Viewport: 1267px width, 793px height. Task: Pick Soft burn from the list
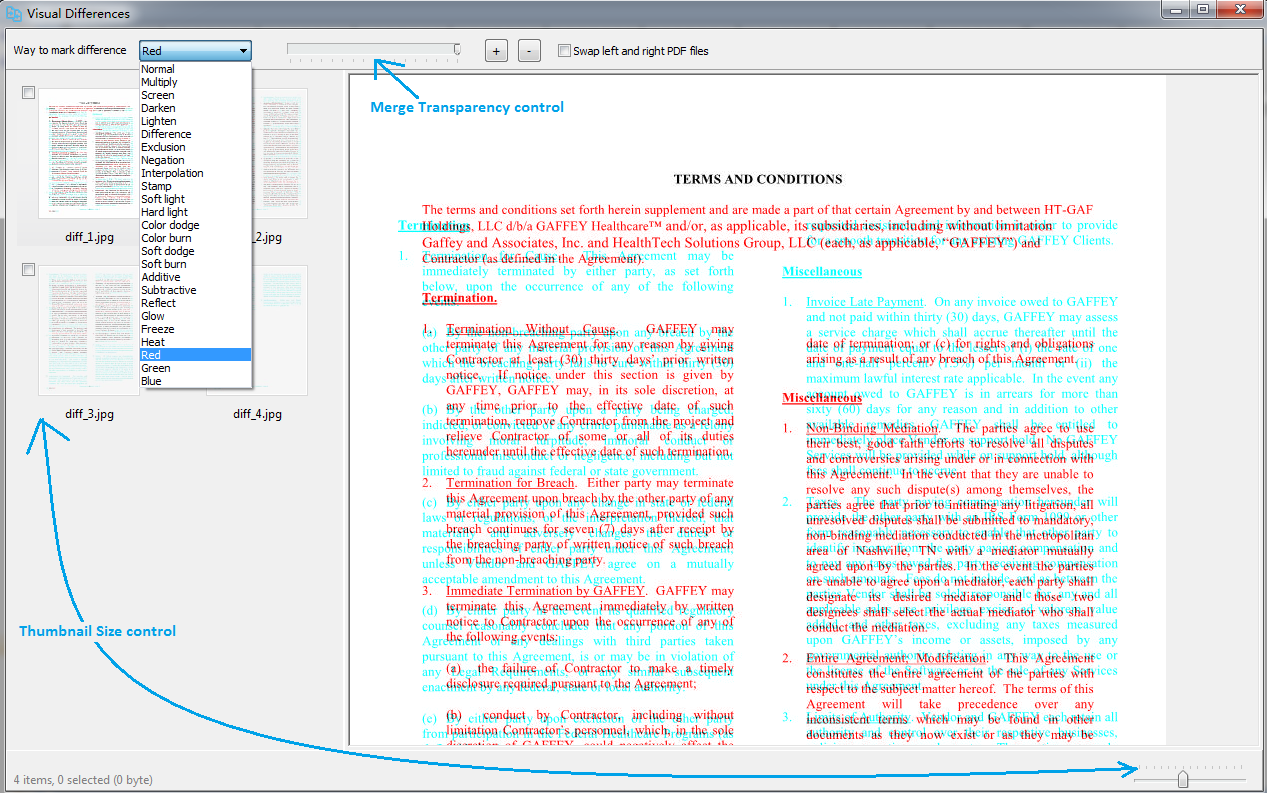coord(196,264)
